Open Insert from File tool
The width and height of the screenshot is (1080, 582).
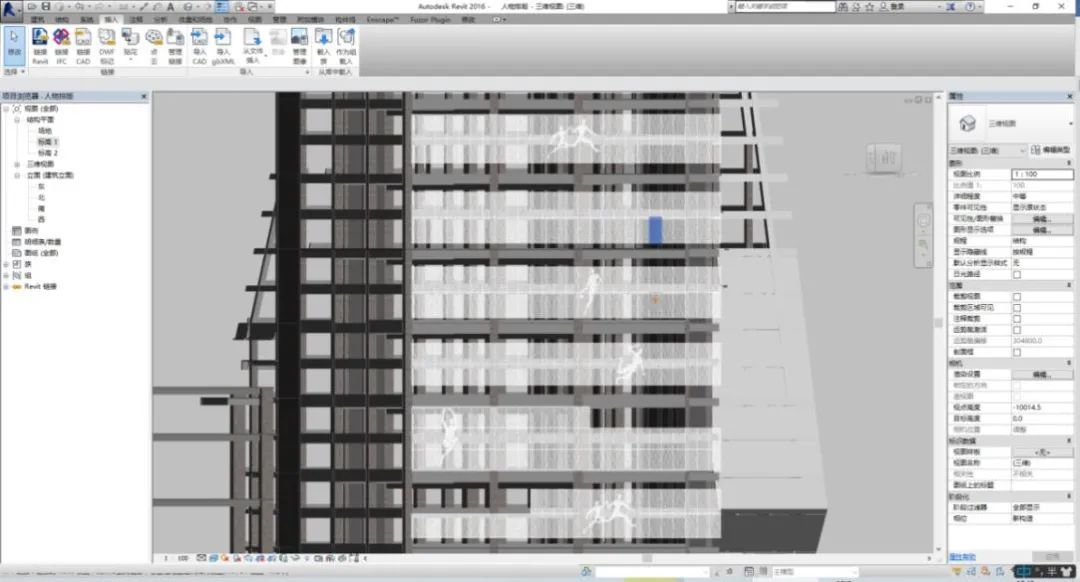click(x=252, y=45)
